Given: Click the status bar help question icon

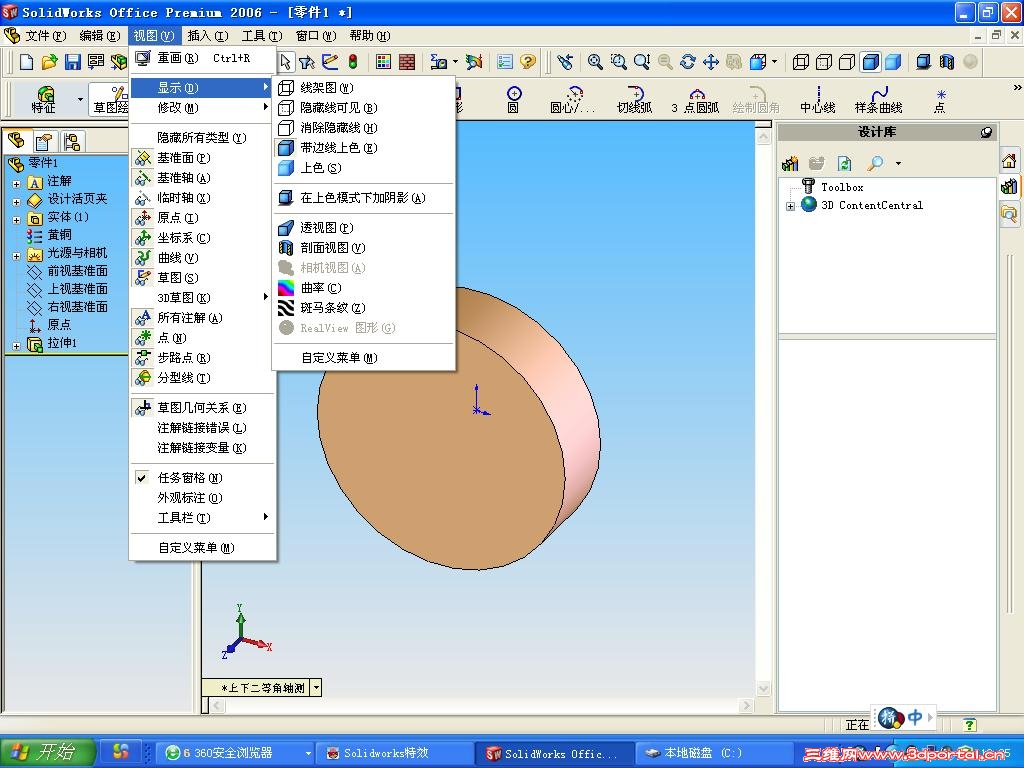Looking at the screenshot, I should point(970,724).
